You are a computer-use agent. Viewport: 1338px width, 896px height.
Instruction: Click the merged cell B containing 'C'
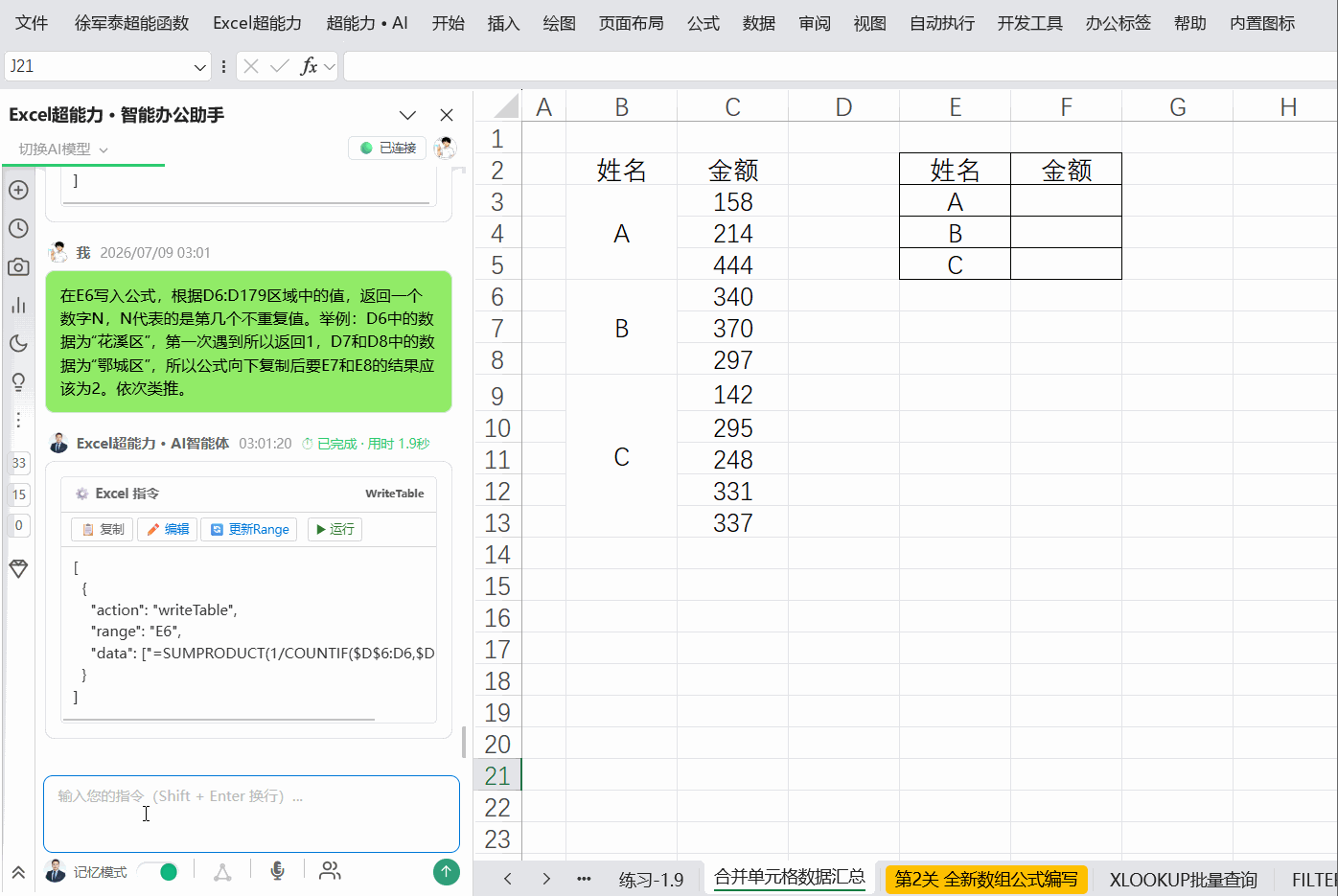coord(621,457)
